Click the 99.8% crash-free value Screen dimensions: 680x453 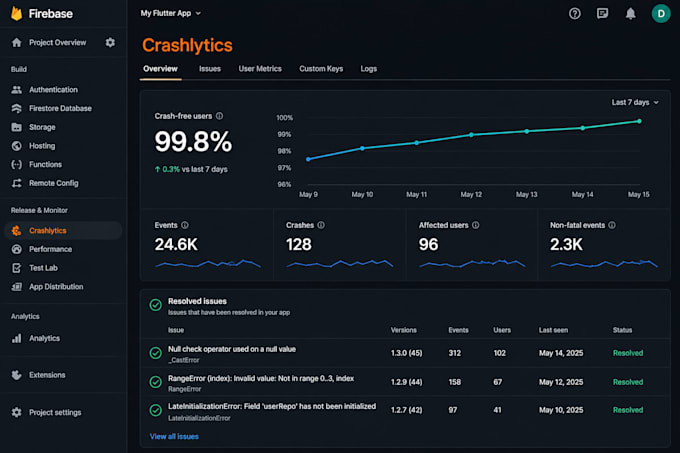click(x=193, y=142)
